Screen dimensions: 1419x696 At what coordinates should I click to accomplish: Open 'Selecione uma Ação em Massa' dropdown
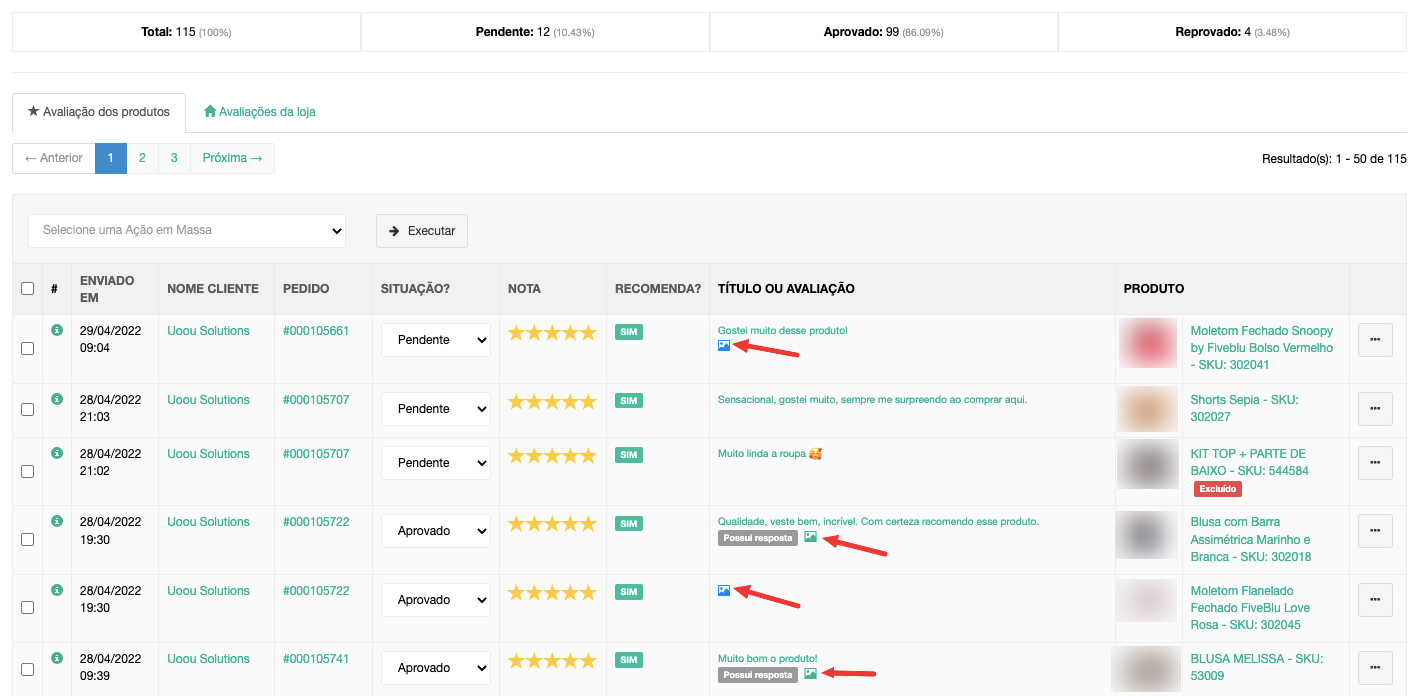pos(187,230)
